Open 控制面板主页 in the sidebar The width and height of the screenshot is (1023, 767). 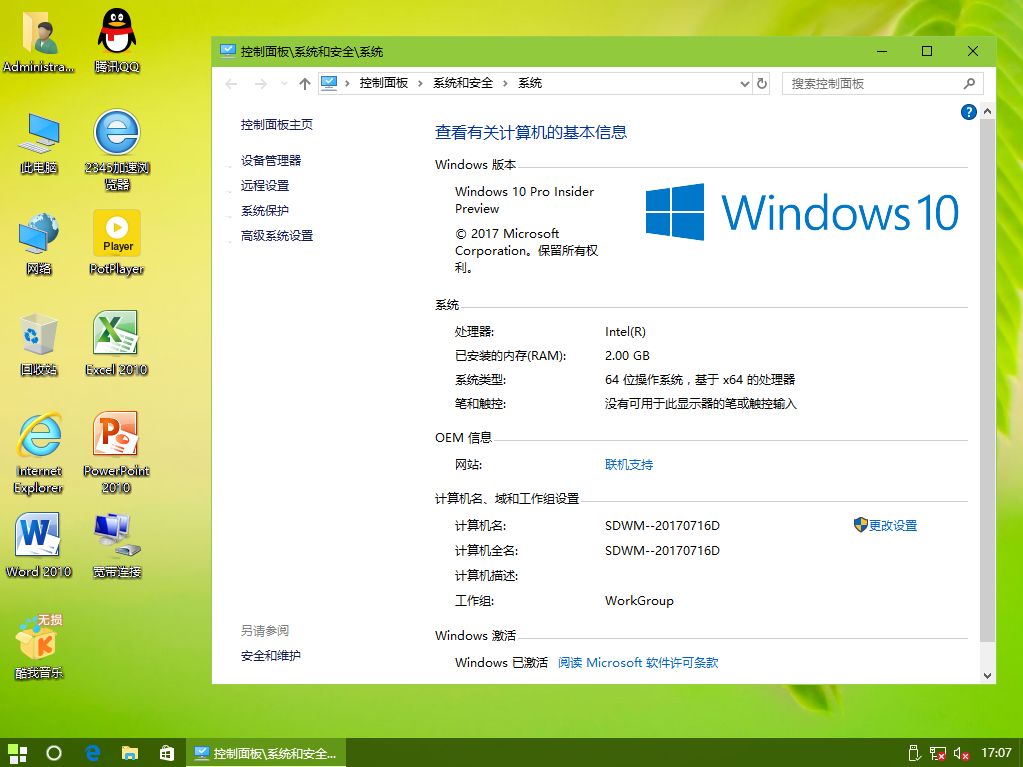(277, 125)
